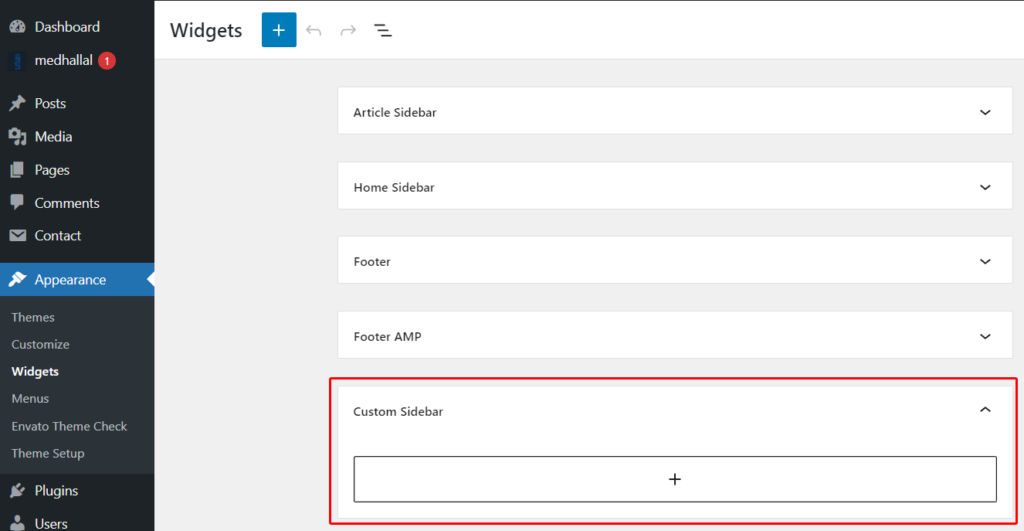Collapse the Custom Sidebar panel chevron

(x=985, y=410)
